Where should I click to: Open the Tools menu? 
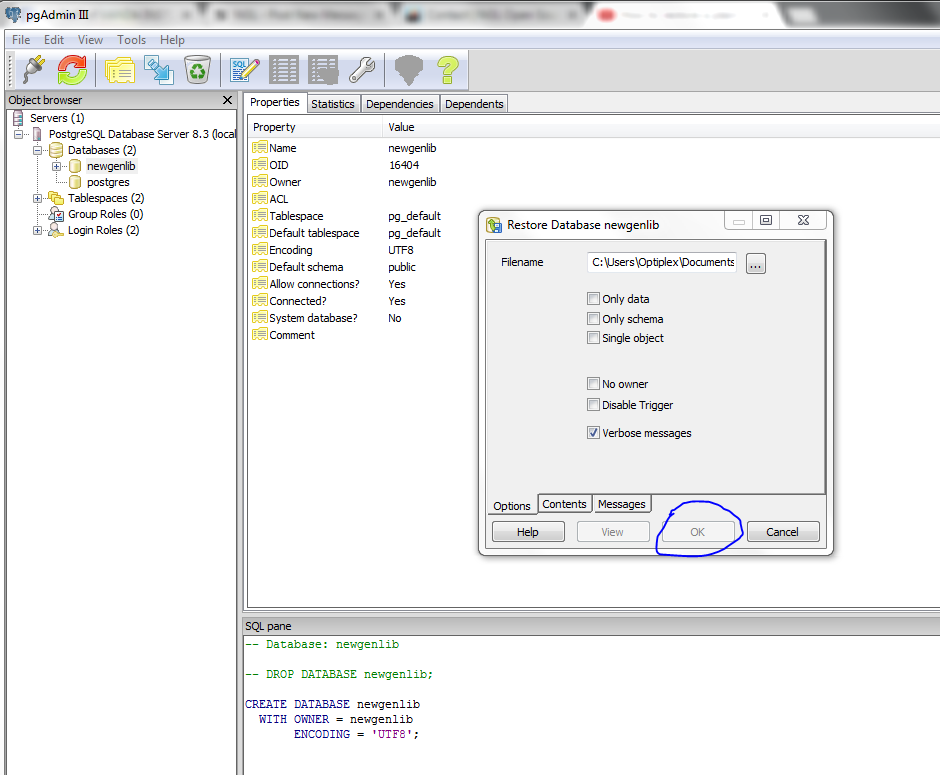point(131,40)
